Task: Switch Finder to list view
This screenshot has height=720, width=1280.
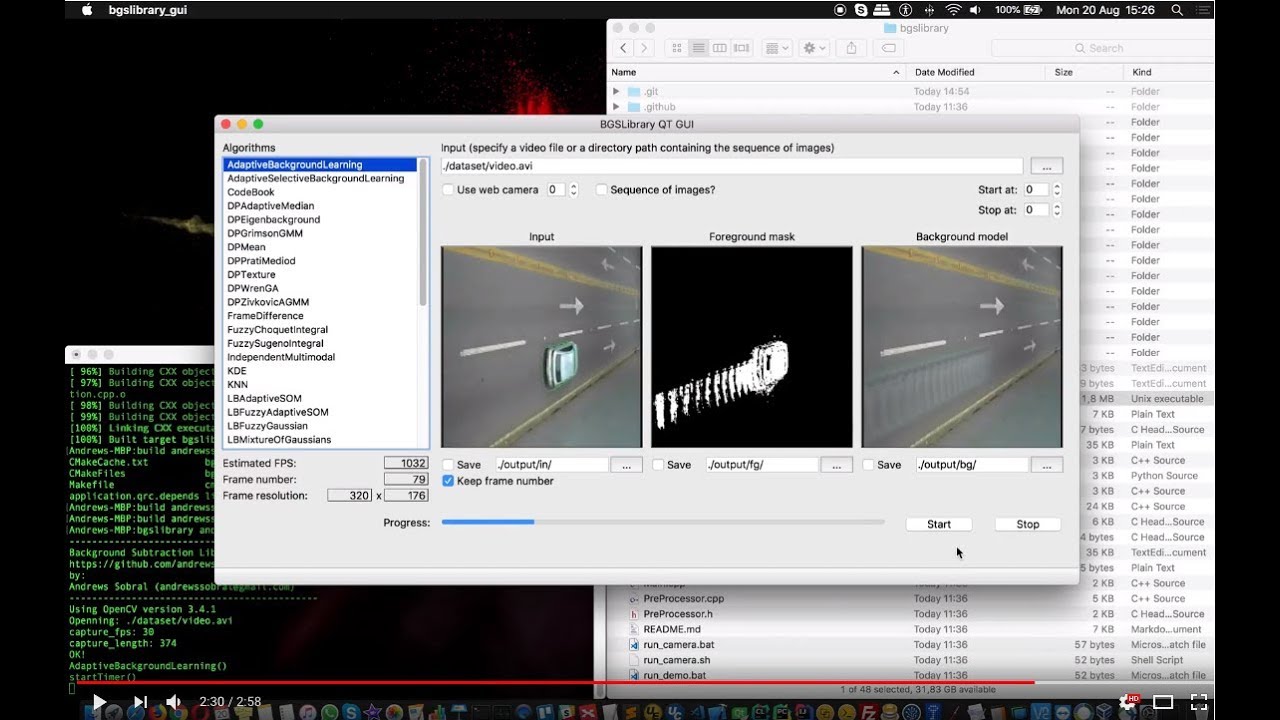Action: 699,48
